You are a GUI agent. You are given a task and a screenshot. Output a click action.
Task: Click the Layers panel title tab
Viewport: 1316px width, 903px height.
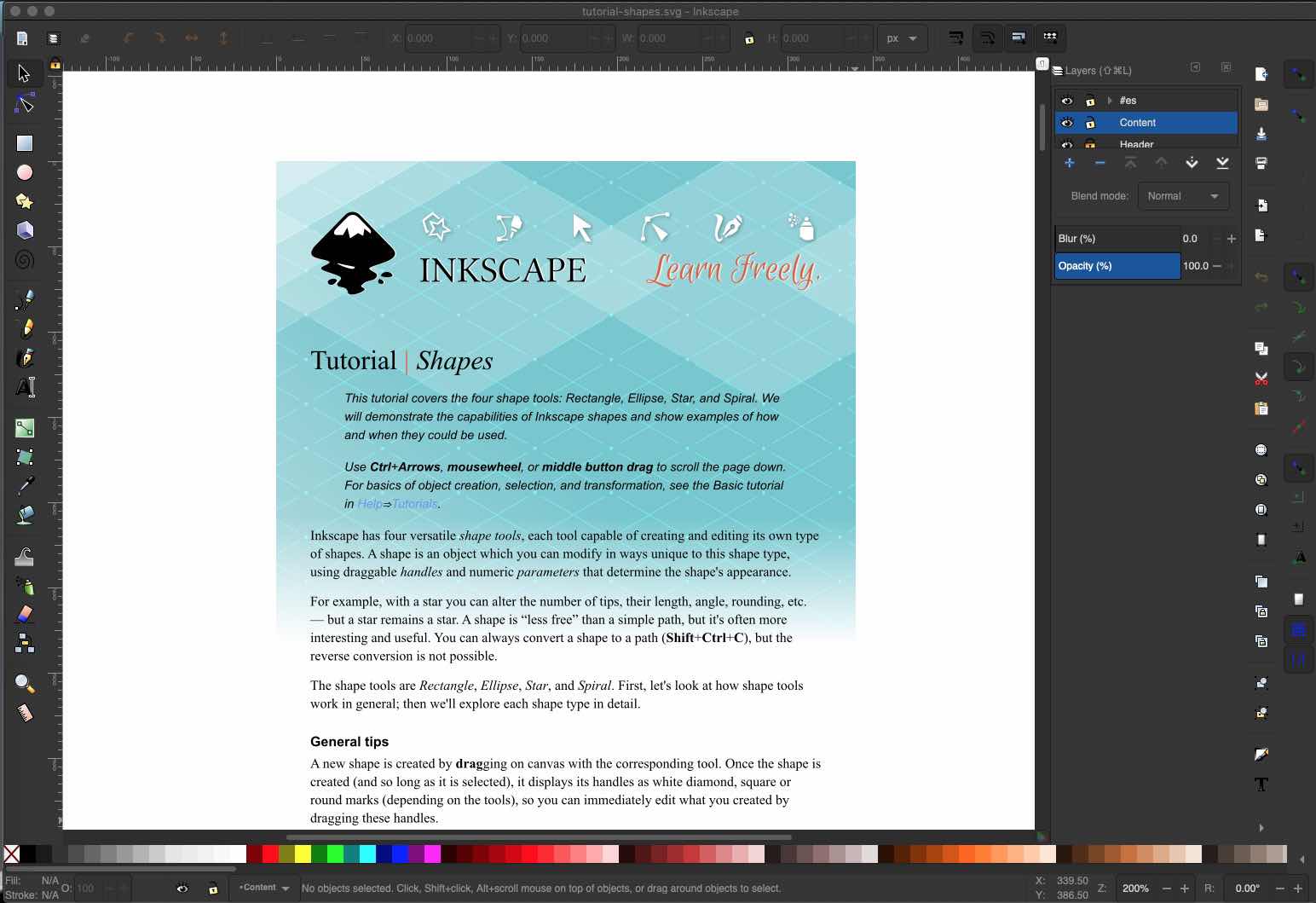point(1093,71)
